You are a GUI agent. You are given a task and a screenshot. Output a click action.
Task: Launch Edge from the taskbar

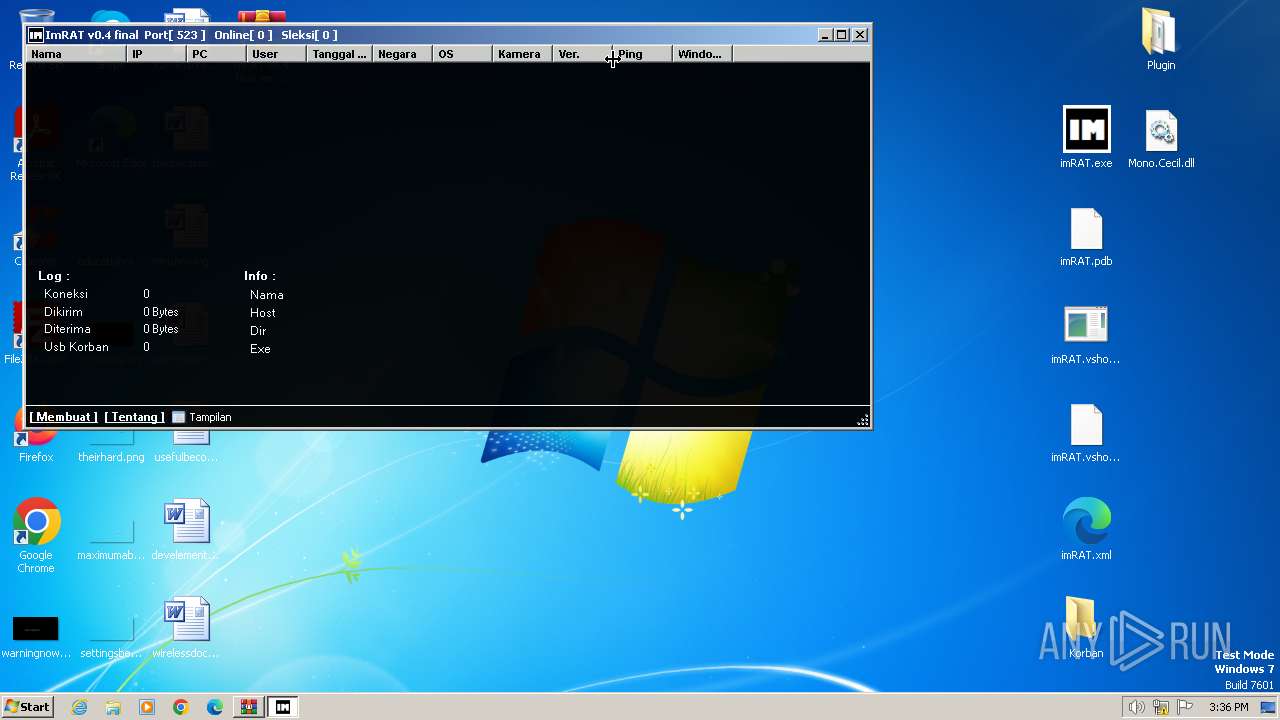pyautogui.click(x=215, y=707)
